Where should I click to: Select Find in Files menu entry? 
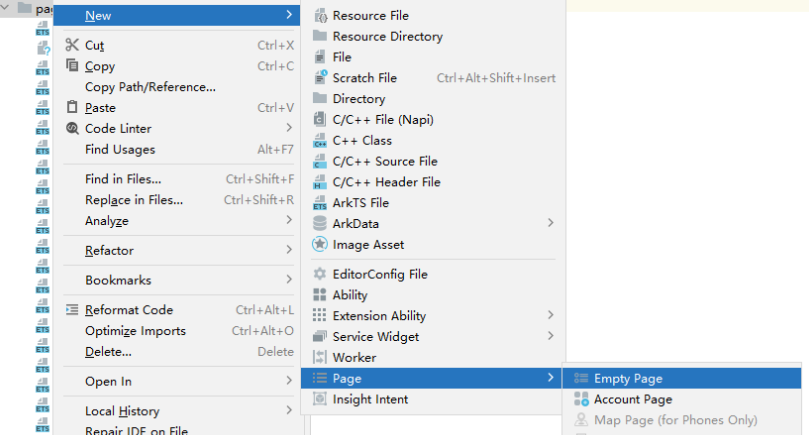[123, 179]
